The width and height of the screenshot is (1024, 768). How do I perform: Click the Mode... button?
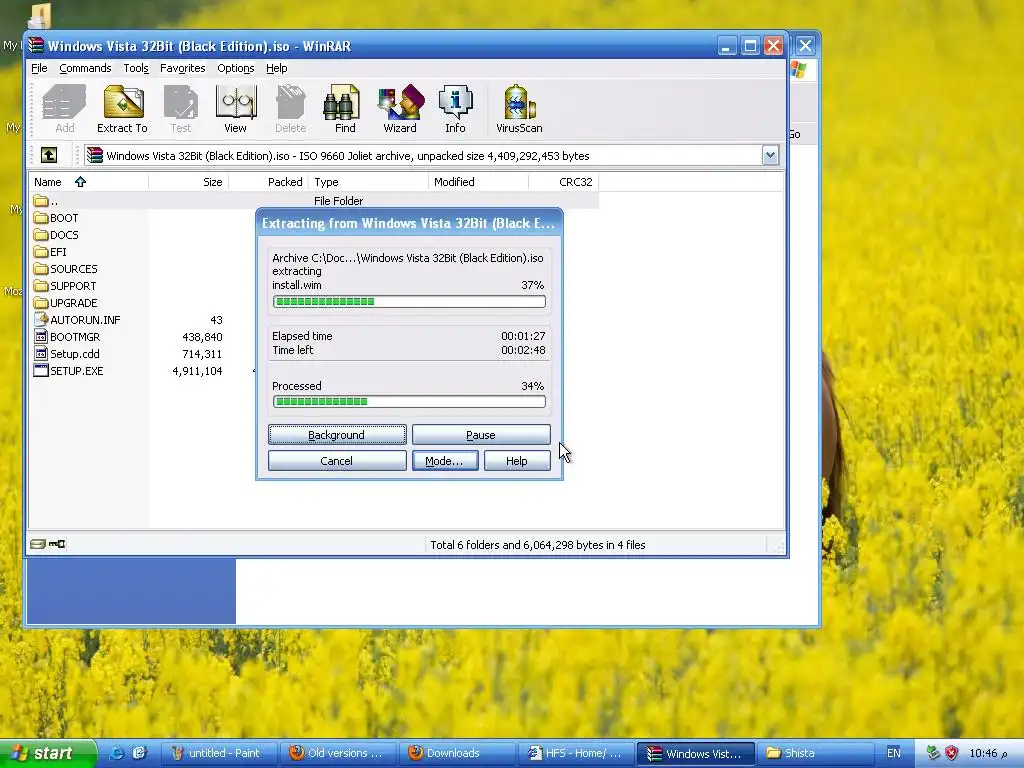click(x=445, y=461)
